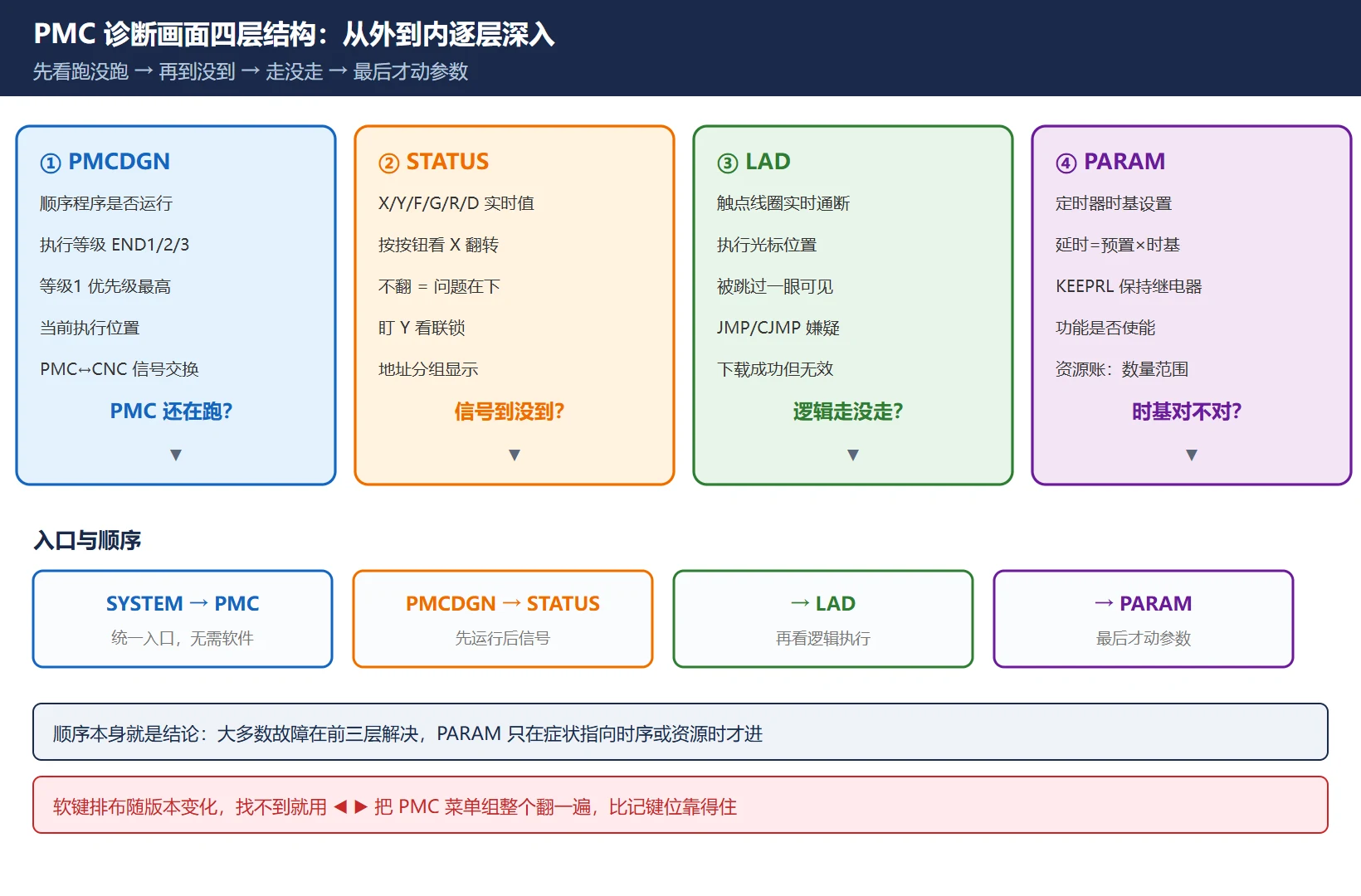Open the SYSTEM → PMC entry box
The width and height of the screenshot is (1361, 896).
click(183, 619)
